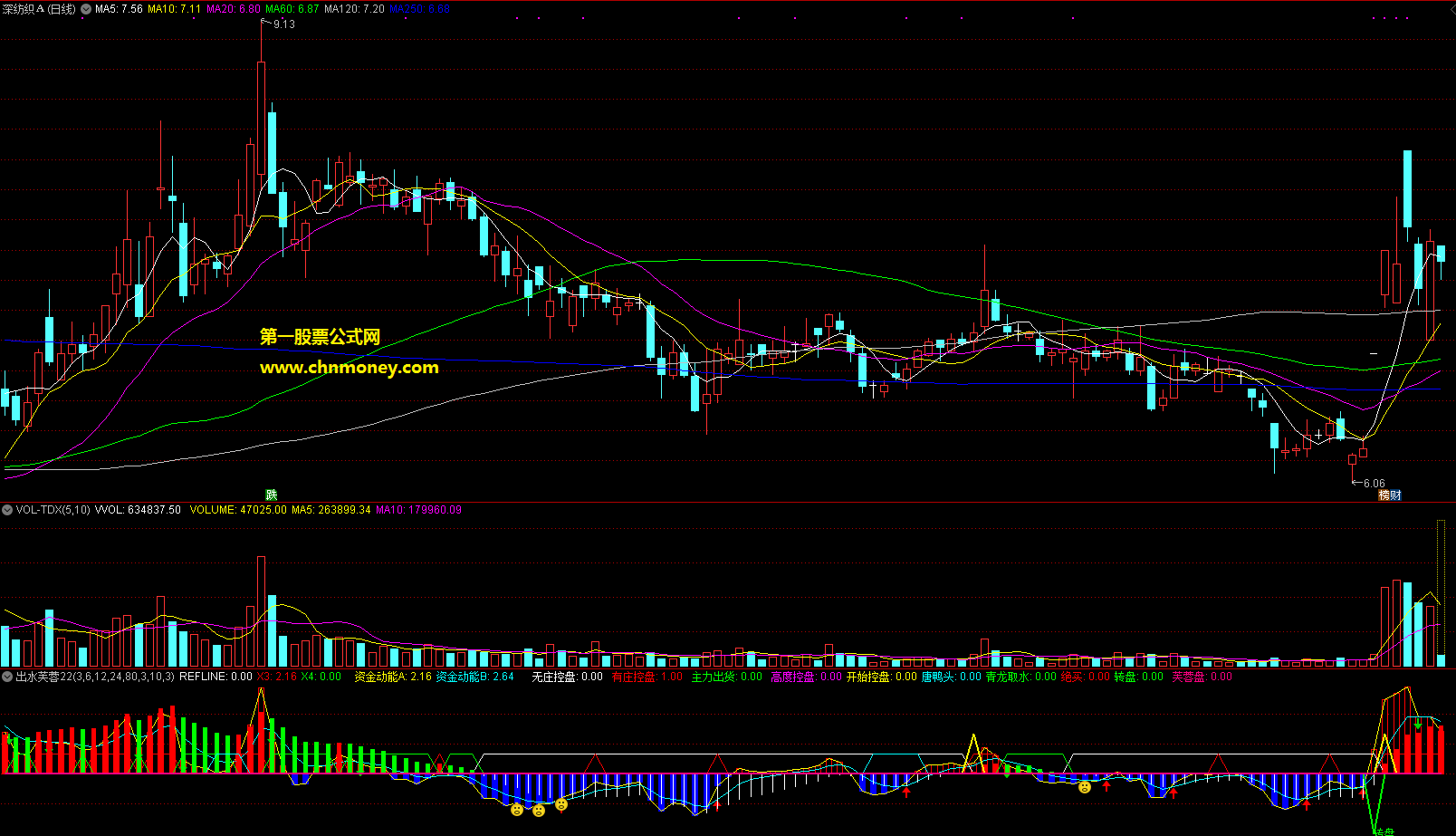The image size is (1456, 836).
Task: Click the 绝买: 0.00 label
Action: (x=1085, y=677)
